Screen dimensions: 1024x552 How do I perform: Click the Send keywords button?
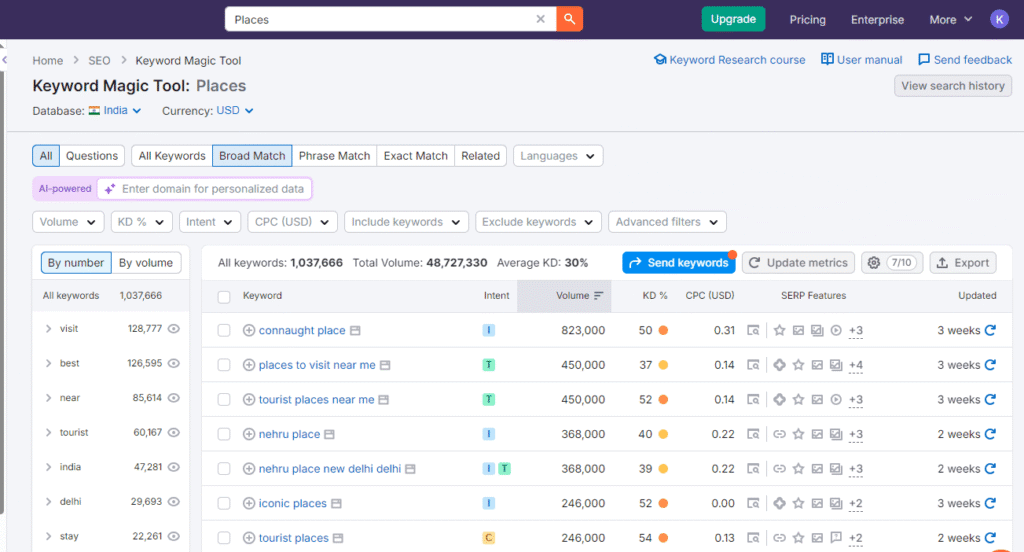[678, 263]
